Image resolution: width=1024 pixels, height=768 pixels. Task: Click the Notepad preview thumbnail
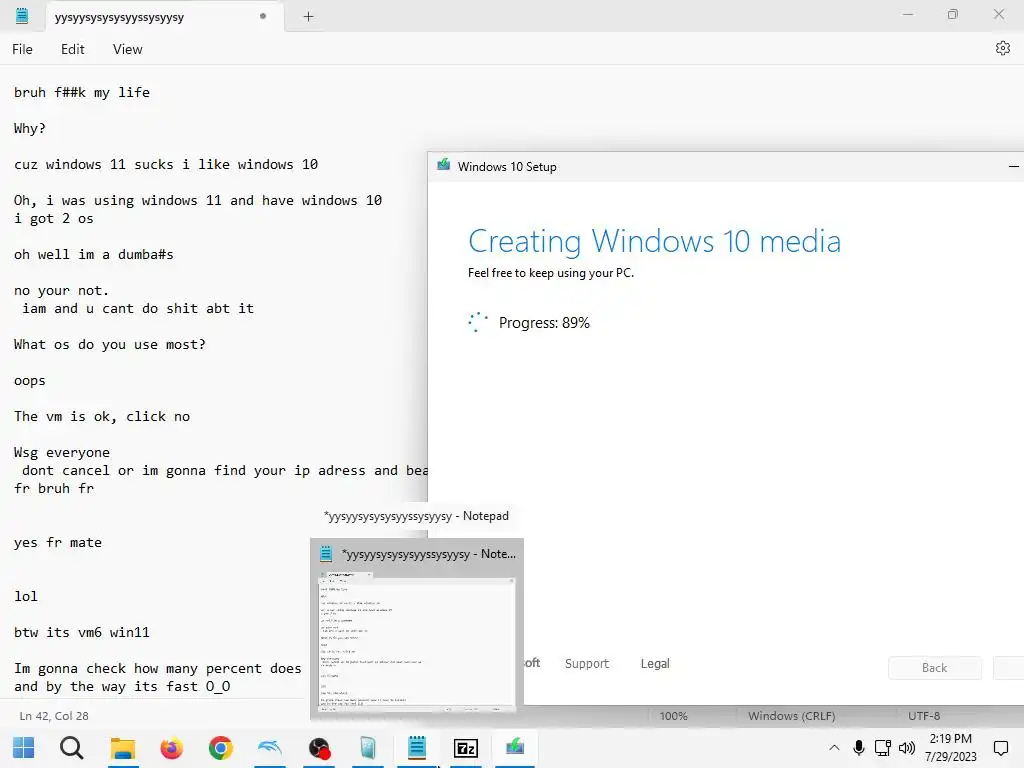[417, 642]
